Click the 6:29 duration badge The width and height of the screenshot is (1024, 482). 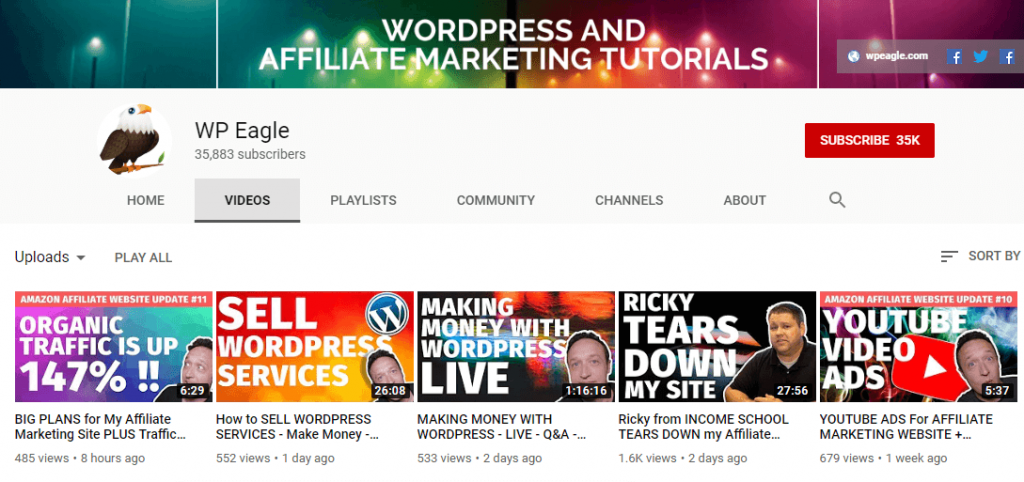click(195, 391)
